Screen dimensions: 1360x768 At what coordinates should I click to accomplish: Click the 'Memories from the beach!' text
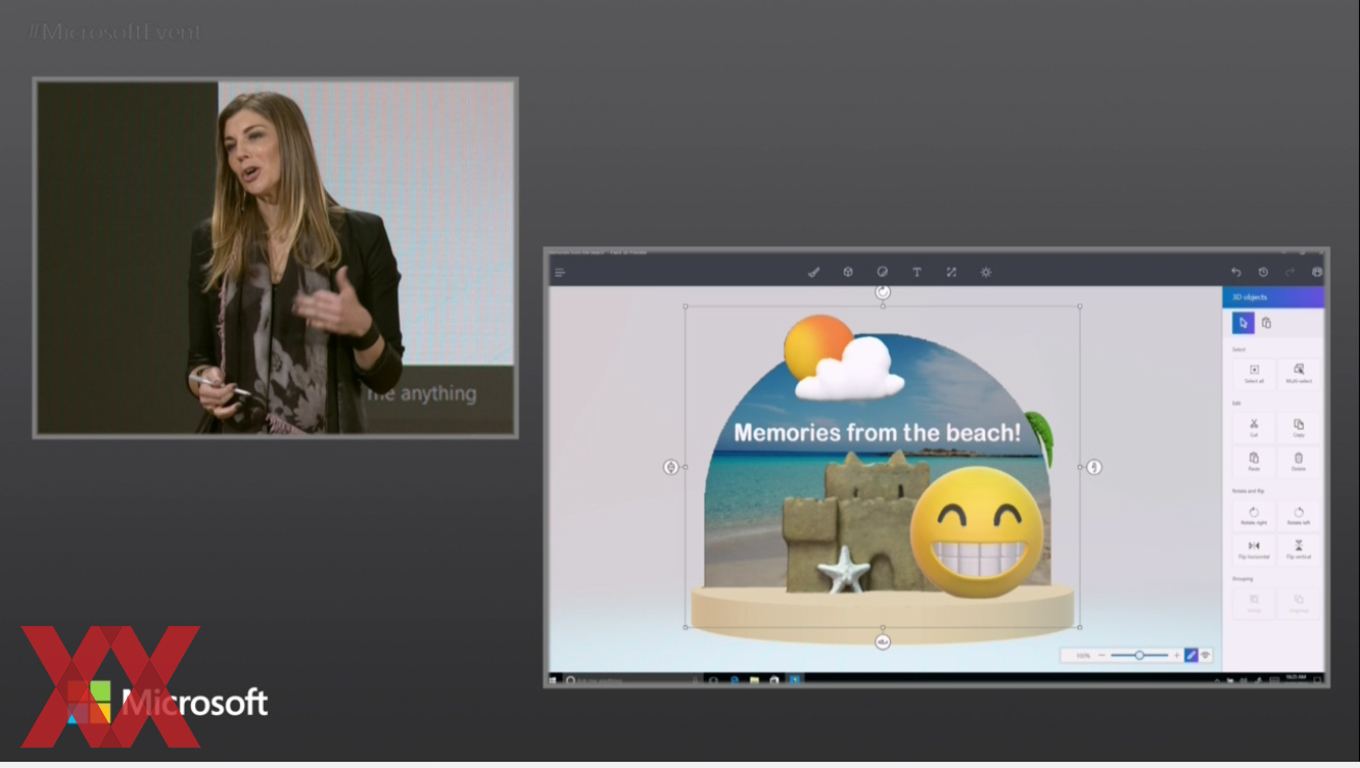[x=877, y=433]
